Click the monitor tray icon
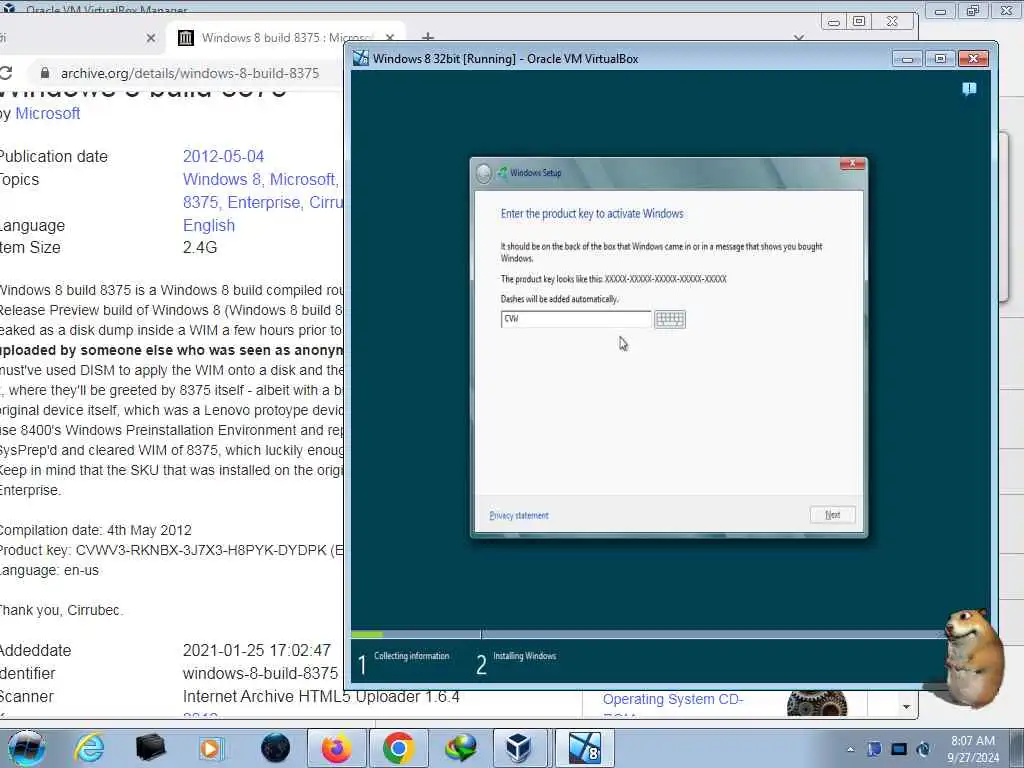Viewport: 1024px width, 768px height. point(899,749)
